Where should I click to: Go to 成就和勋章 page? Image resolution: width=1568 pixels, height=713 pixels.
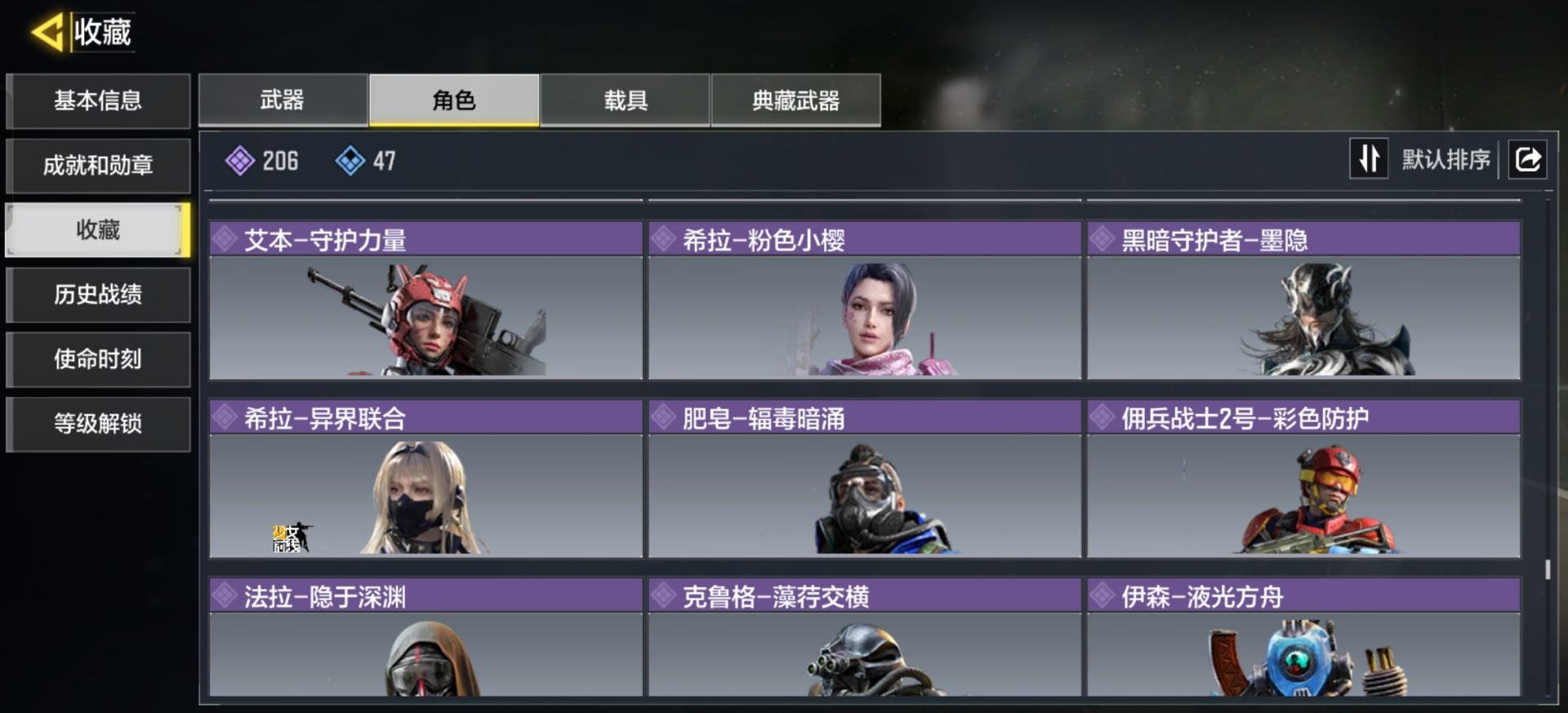coord(98,165)
